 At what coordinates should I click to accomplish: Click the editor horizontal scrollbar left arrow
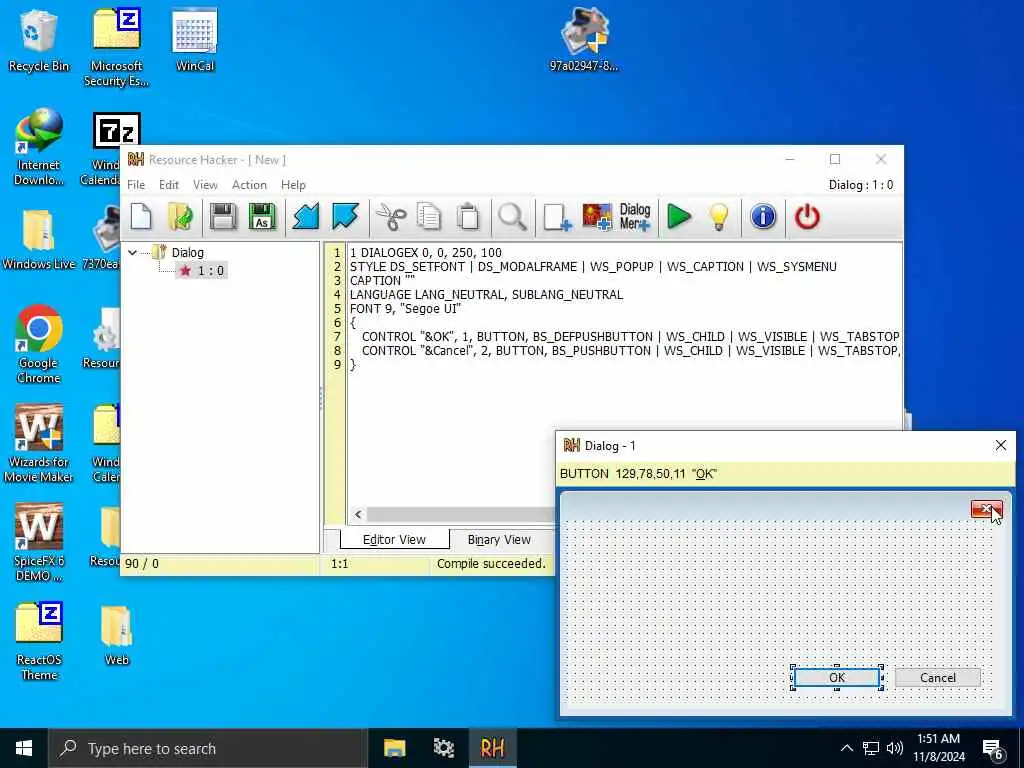[x=358, y=515]
